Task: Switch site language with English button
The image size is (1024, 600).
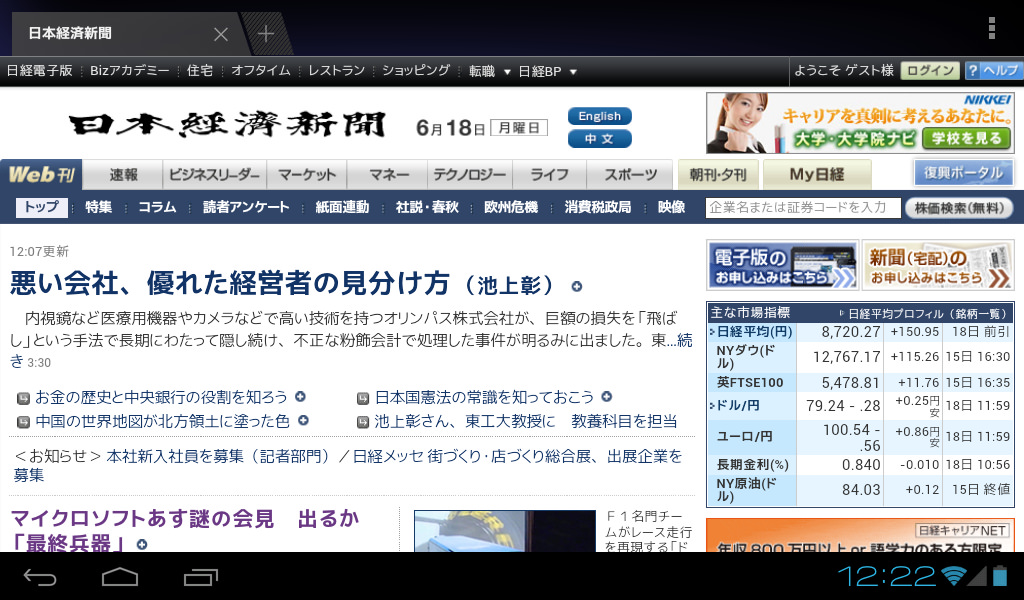Action: (x=599, y=116)
